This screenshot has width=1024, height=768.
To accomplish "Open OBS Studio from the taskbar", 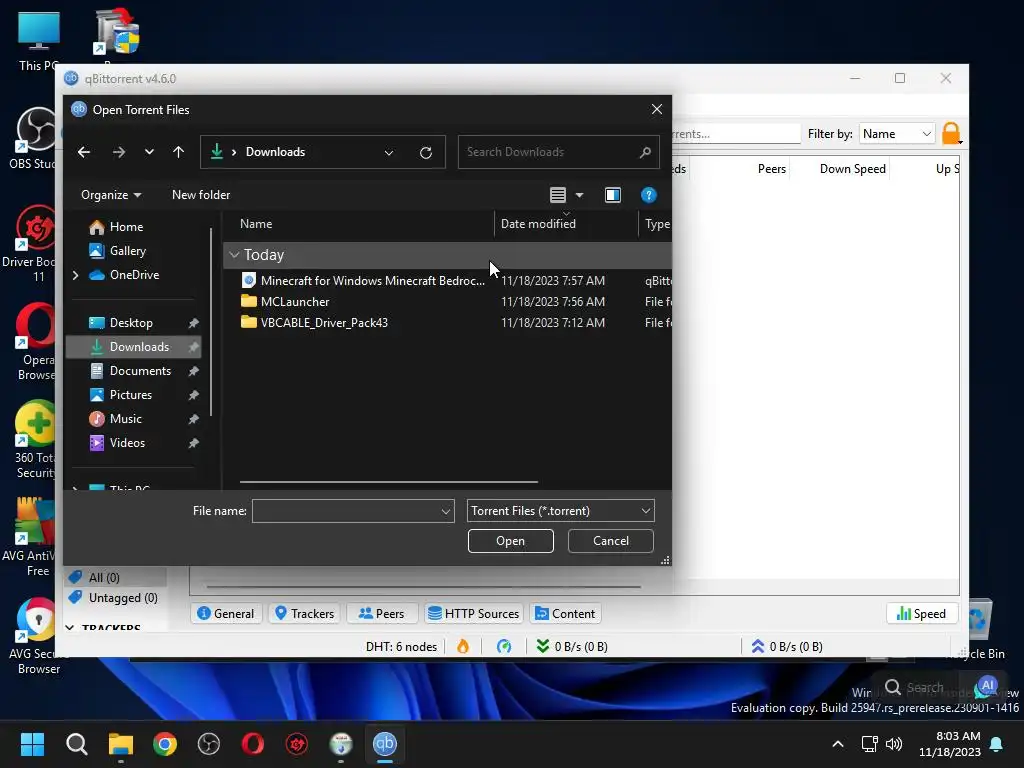I will pos(209,744).
